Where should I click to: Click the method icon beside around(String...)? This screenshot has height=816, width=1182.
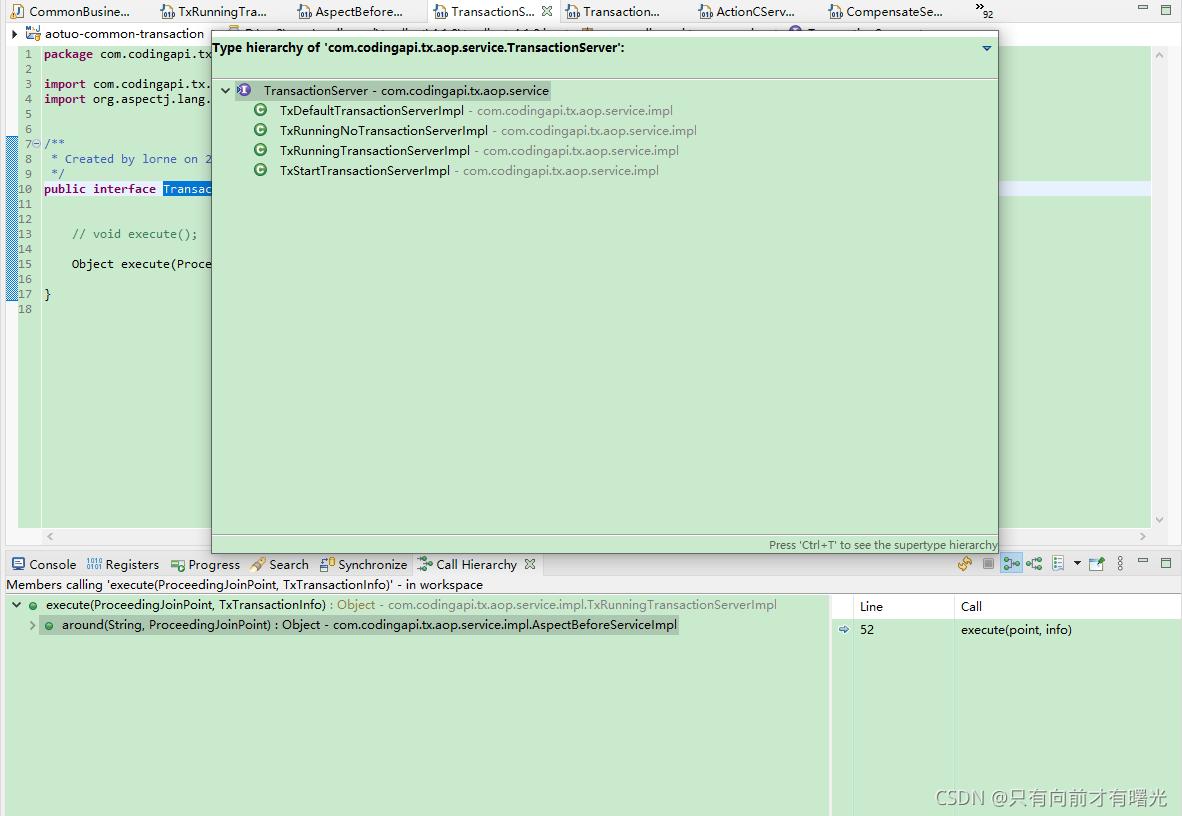pos(49,625)
